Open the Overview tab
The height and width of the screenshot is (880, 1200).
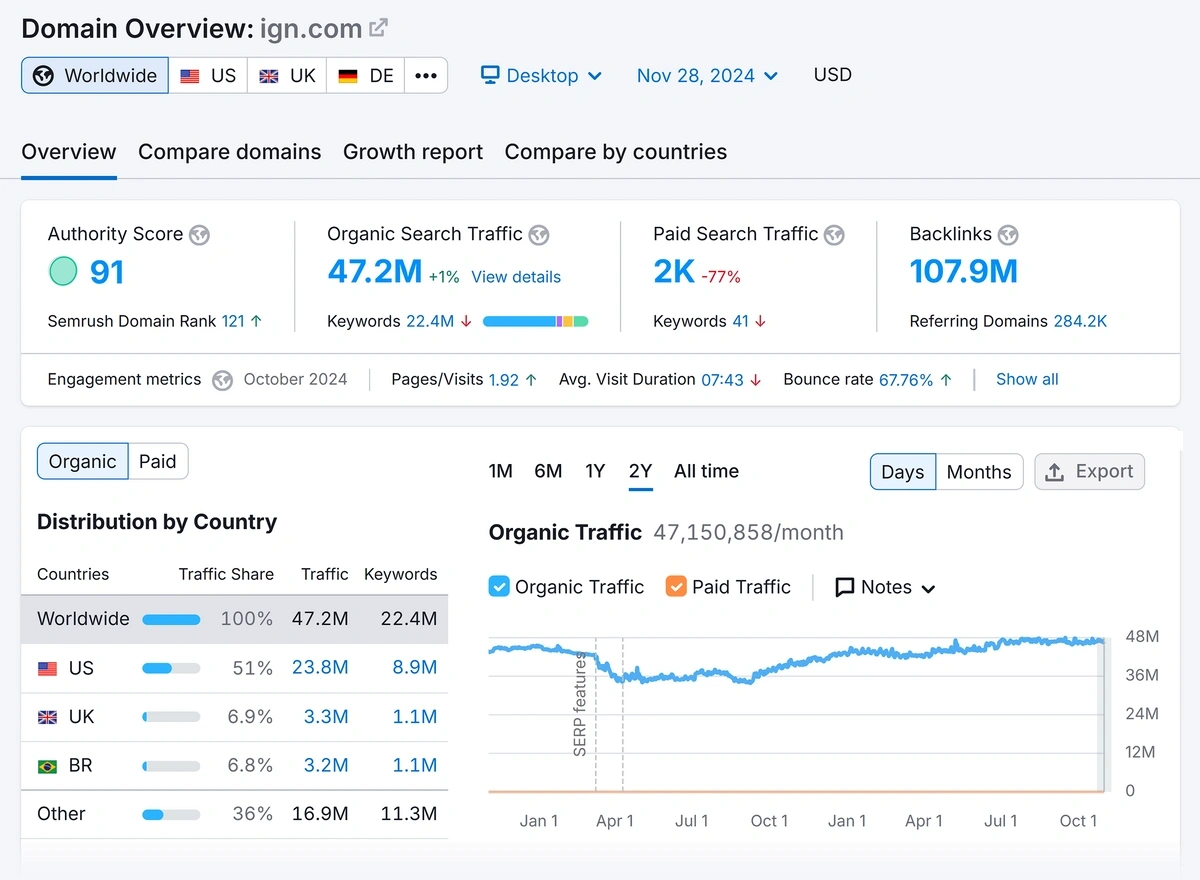[x=69, y=152]
